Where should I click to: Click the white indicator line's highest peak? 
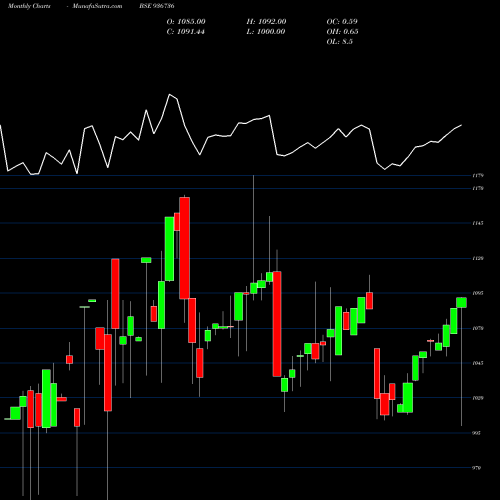click(x=170, y=95)
